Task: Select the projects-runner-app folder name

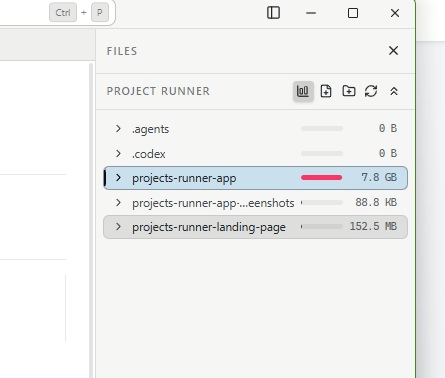Action: coord(184,178)
